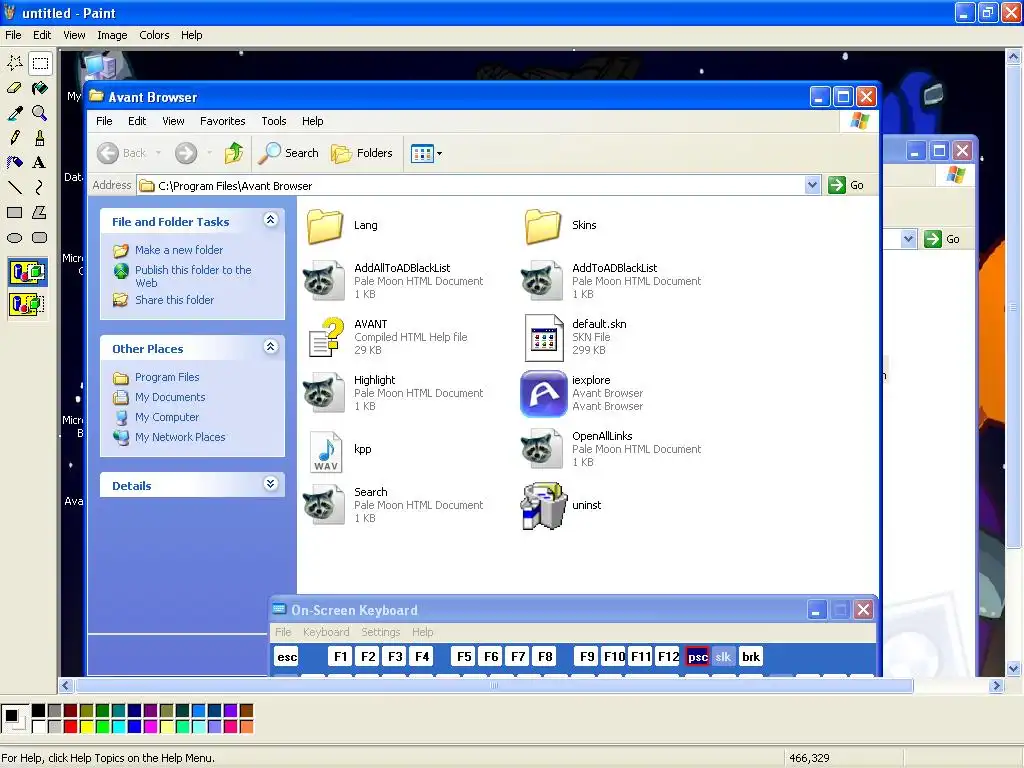Viewport: 1024px width, 768px height.
Task: Activate the Pick Color eyedropper tool
Action: [x=15, y=113]
